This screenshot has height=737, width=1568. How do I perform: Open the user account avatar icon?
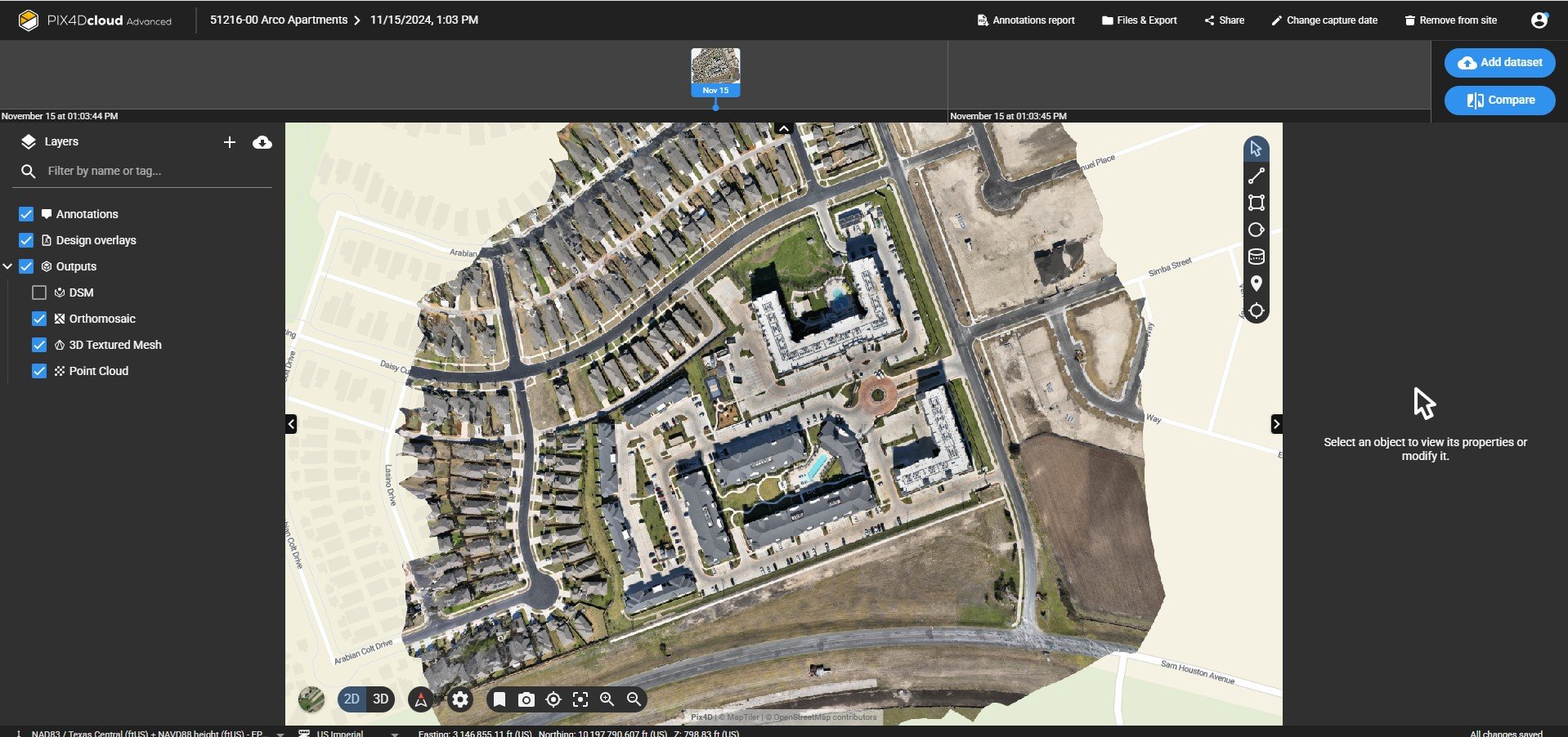click(x=1539, y=20)
